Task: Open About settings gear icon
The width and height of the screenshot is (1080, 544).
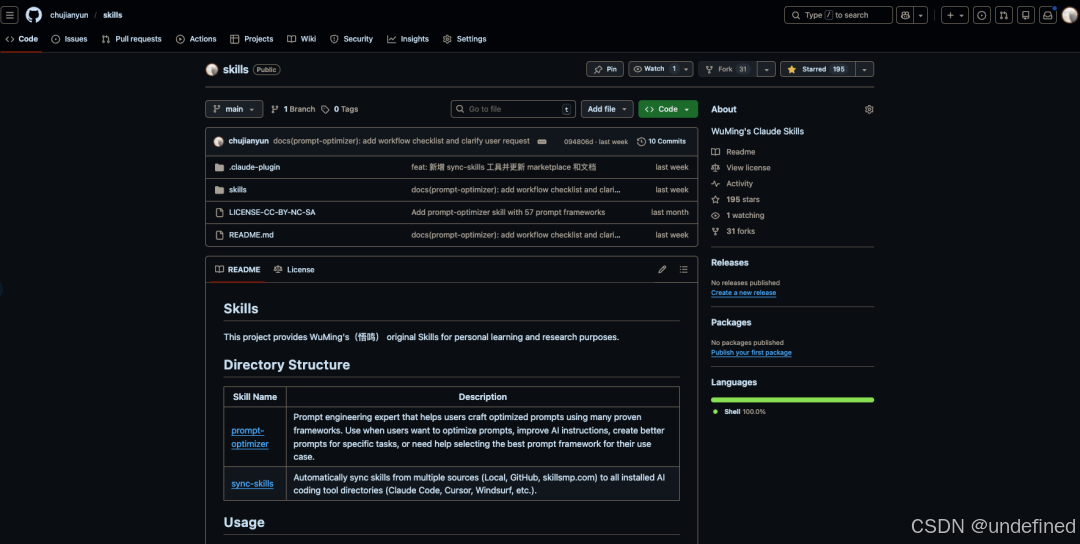Action: pos(869,109)
